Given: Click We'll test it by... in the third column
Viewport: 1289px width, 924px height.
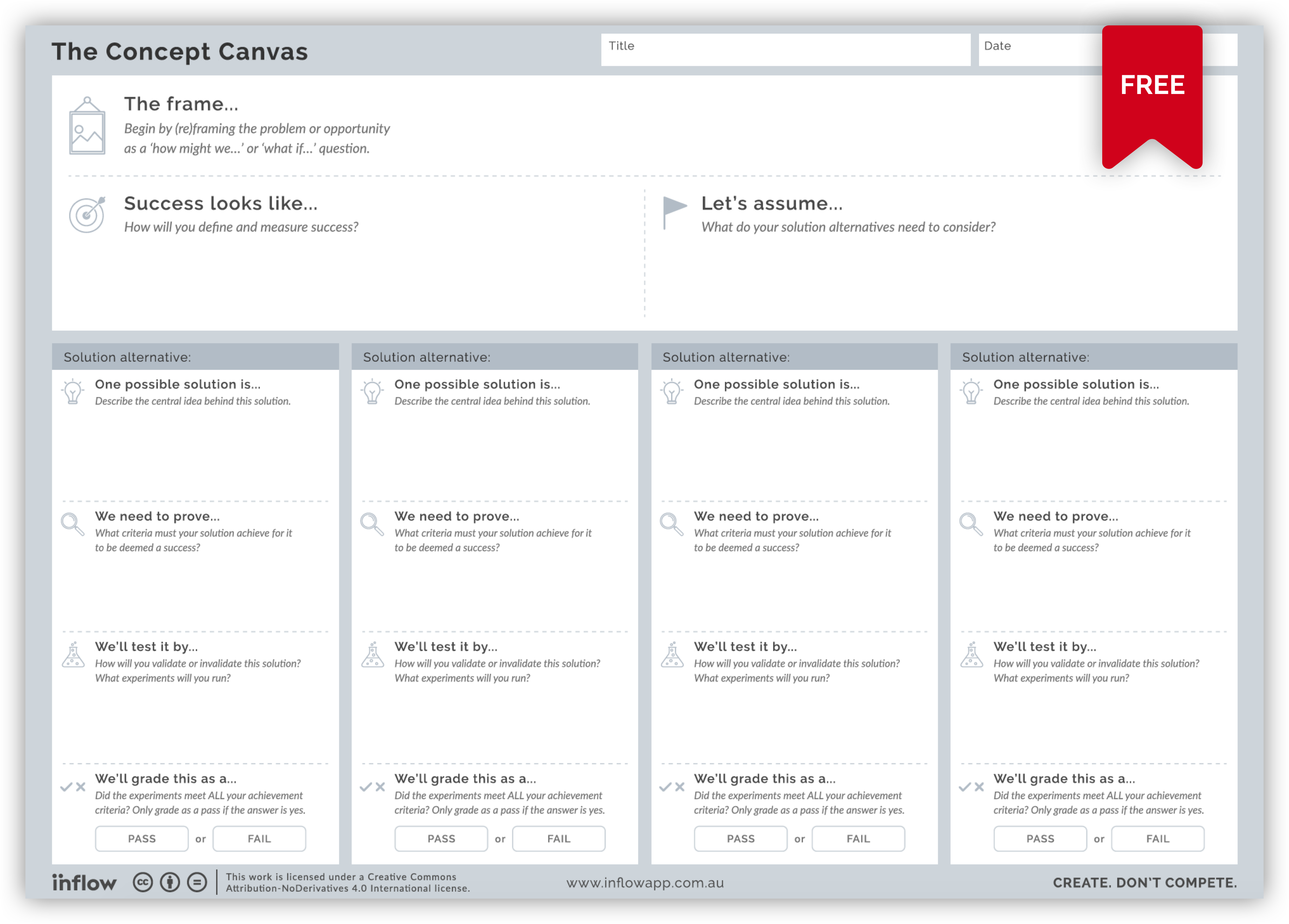Looking at the screenshot, I should (745, 647).
